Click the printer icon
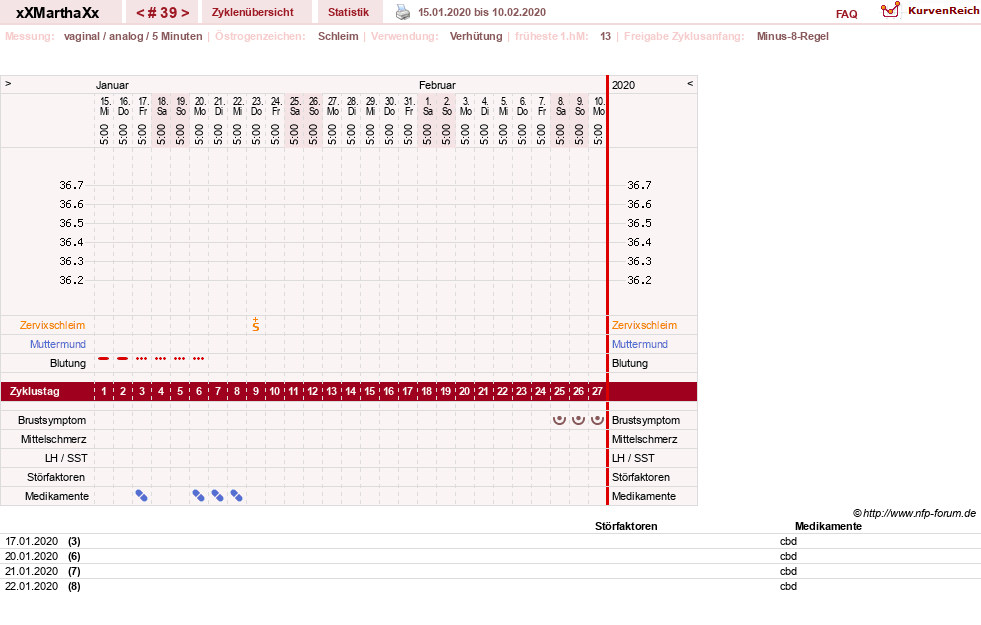 403,12
